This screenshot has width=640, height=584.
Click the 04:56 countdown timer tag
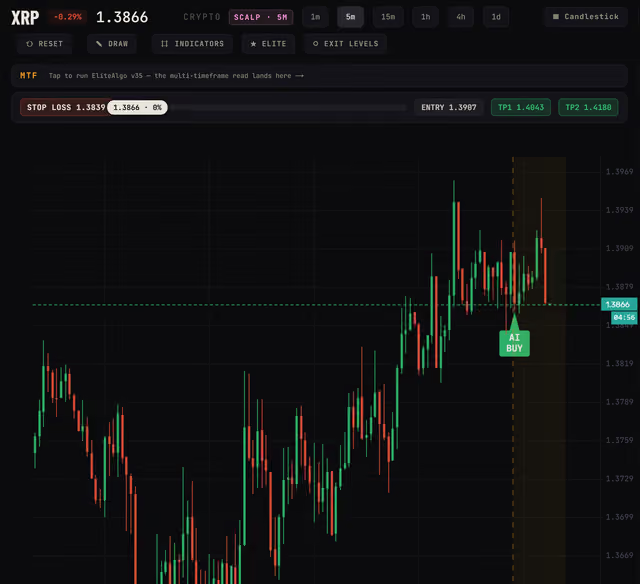624,318
